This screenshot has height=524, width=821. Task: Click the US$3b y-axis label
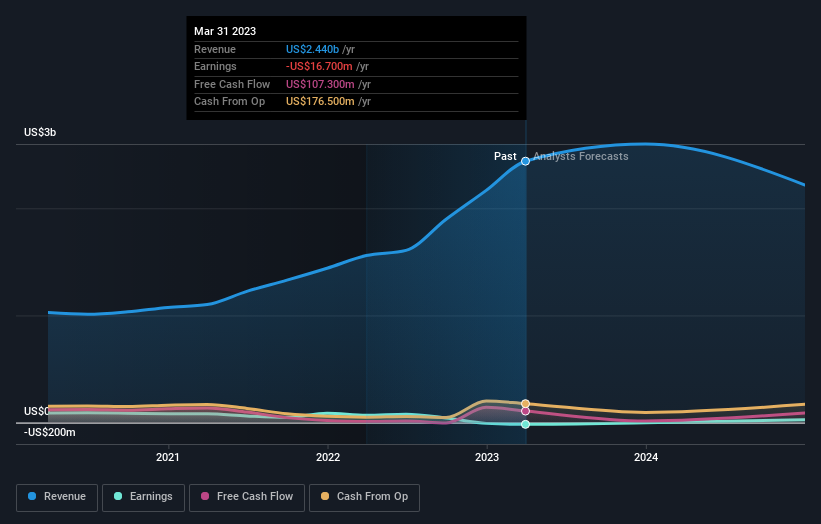[40, 132]
